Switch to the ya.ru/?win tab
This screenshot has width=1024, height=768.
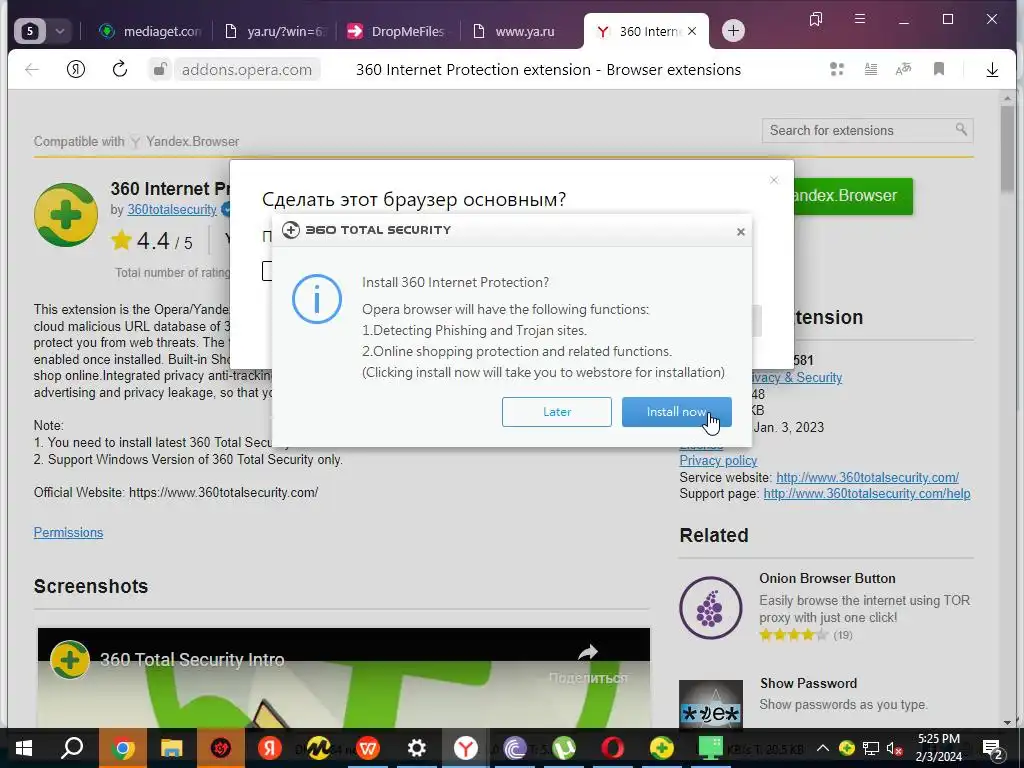click(274, 31)
